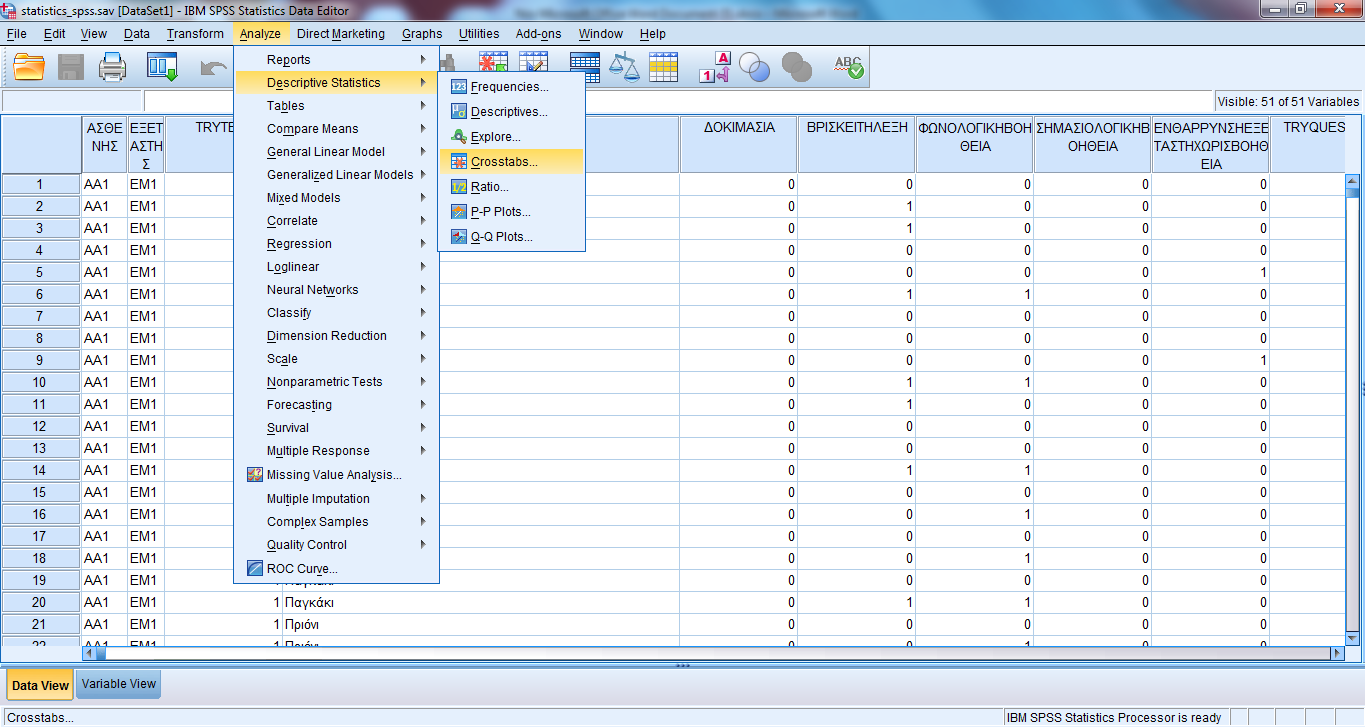Toggle the Value Labels toolbar icon
Viewport: 1365px width, 727px height.
coord(716,67)
